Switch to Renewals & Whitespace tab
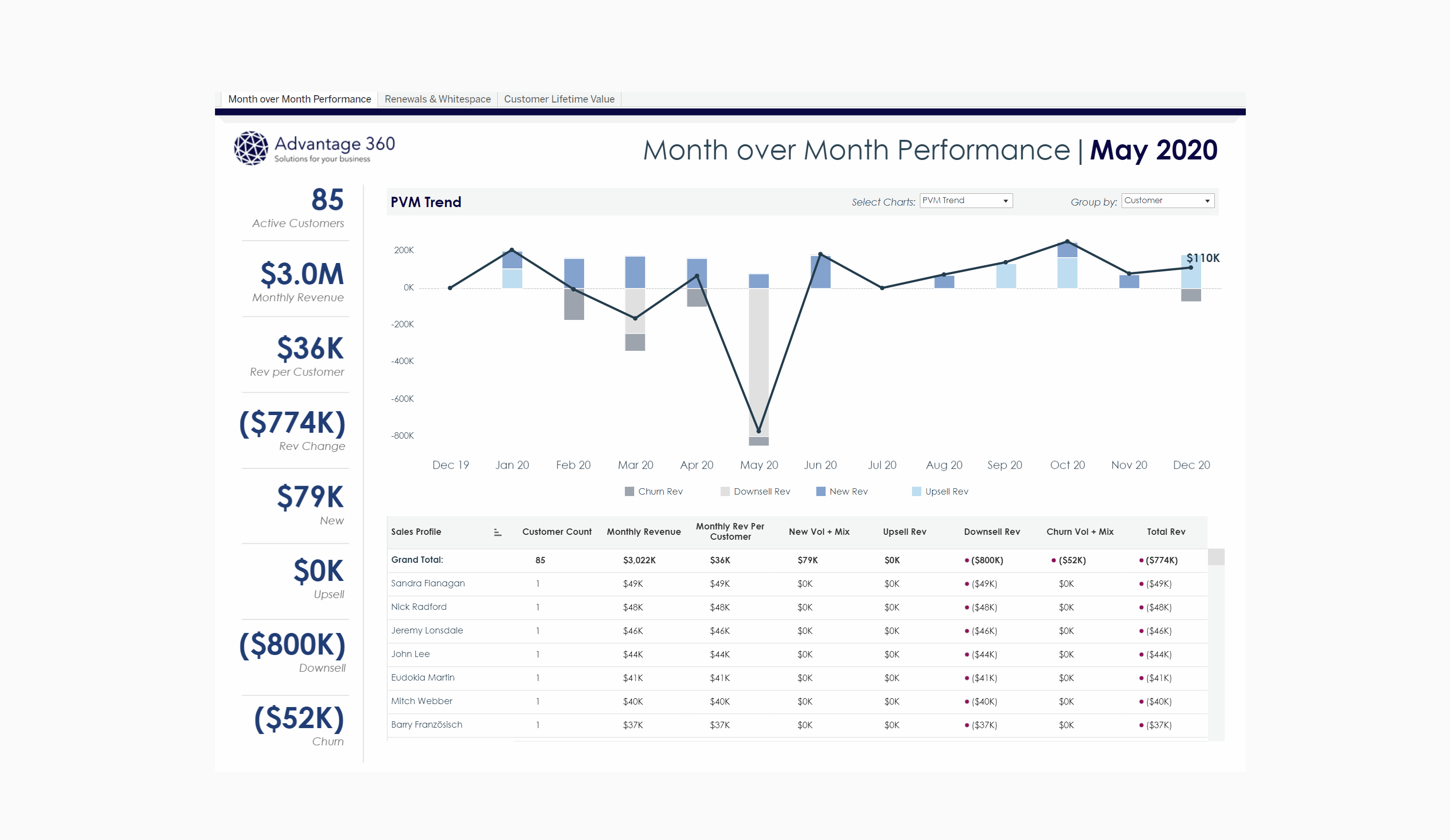Image resolution: width=1450 pixels, height=840 pixels. click(x=437, y=99)
